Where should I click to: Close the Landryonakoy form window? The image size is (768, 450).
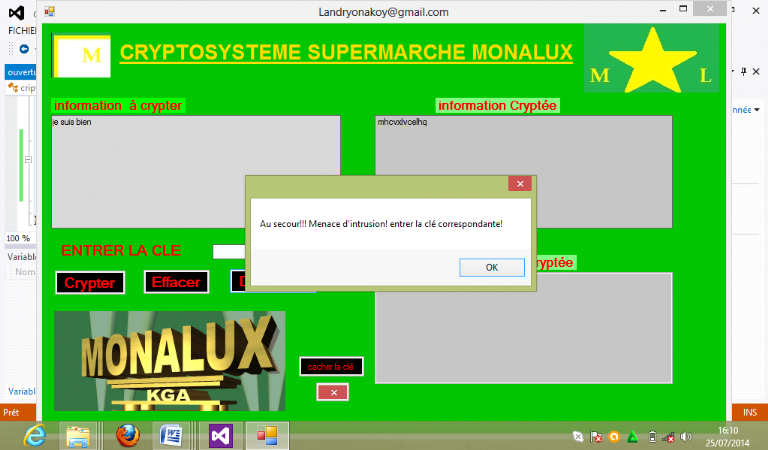pos(710,9)
